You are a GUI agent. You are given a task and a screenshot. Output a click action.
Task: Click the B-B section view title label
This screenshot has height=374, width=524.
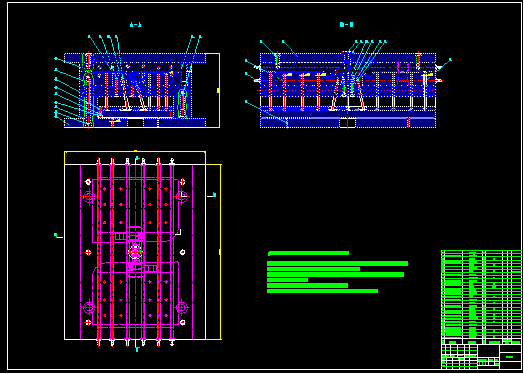[347, 24]
